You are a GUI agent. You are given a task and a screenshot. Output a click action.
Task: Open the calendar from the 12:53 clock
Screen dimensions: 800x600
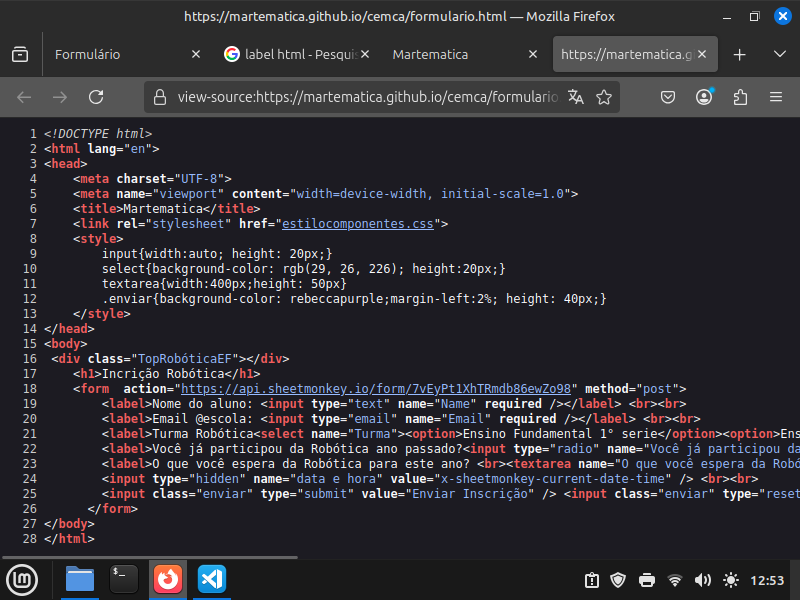point(767,581)
